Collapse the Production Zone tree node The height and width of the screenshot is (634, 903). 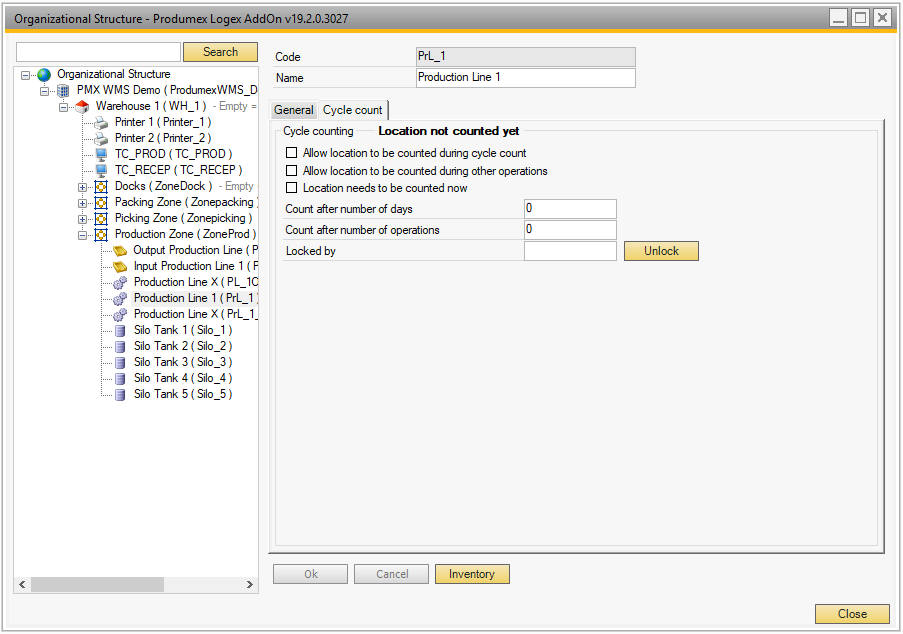[82, 234]
